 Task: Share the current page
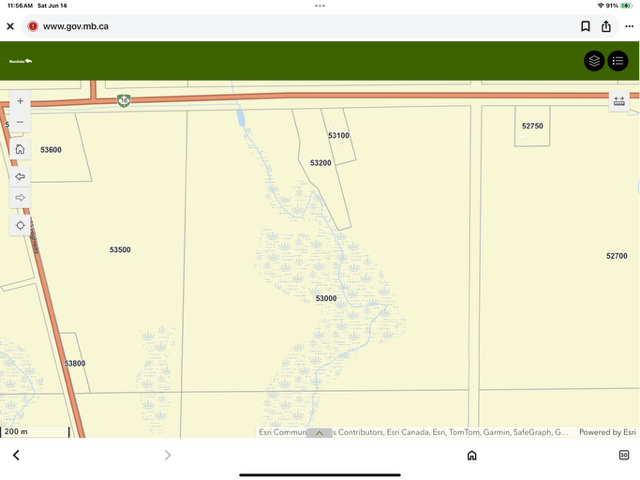tap(606, 26)
